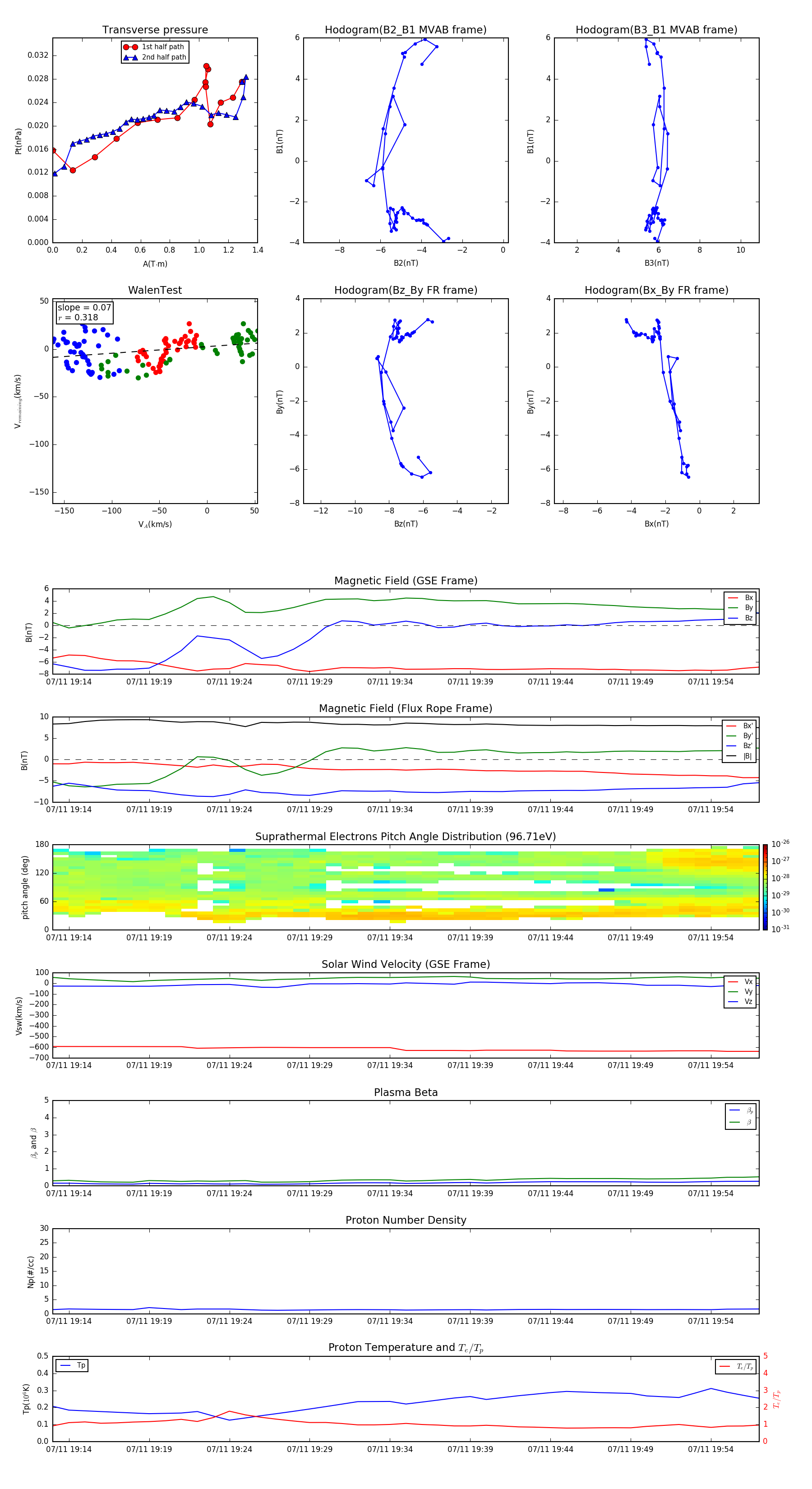Select the '1st half path' legend entry

(154, 47)
